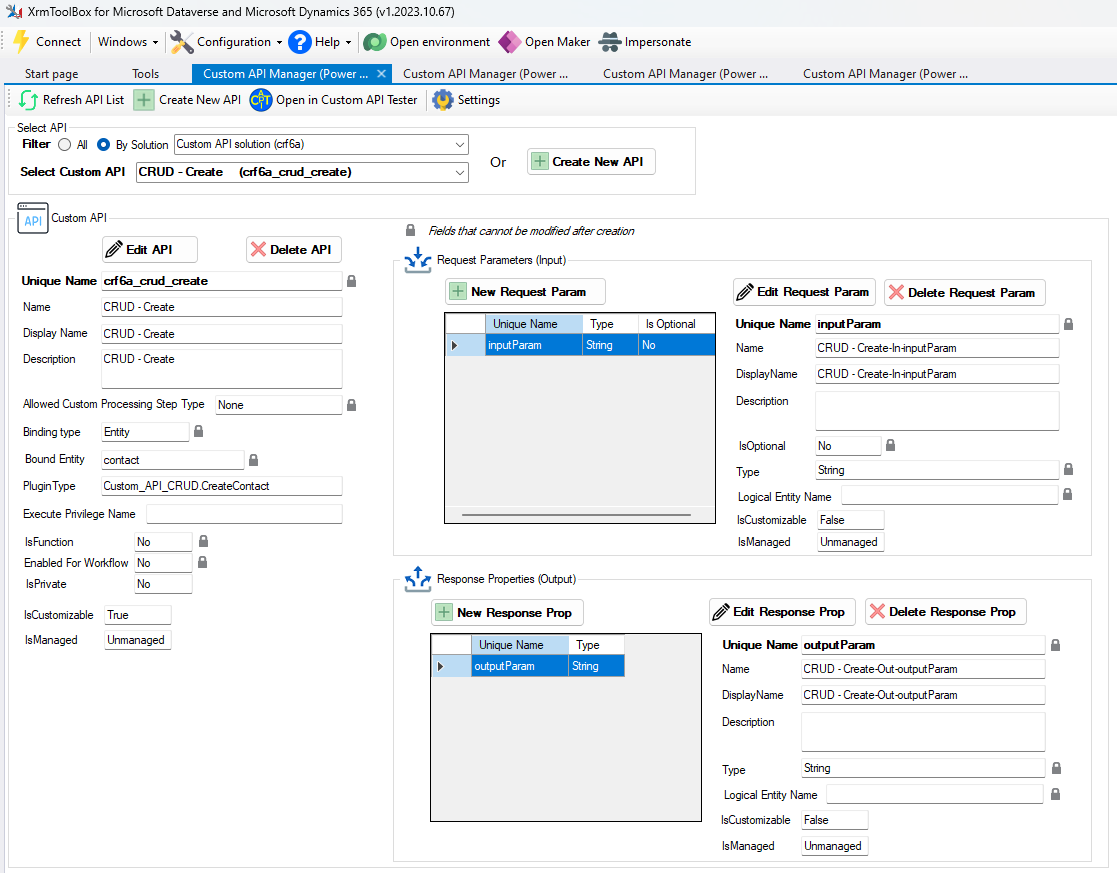Switch to the fourth Custom API Manager tab
1117x873 pixels.
click(x=885, y=73)
